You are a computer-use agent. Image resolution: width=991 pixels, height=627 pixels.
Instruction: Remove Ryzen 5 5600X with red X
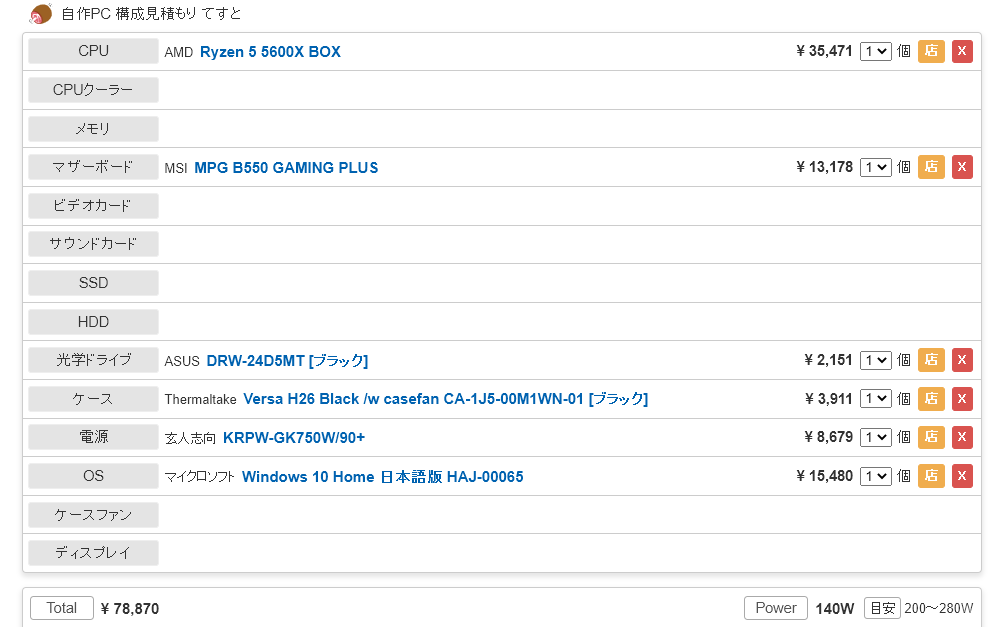pyautogui.click(x=962, y=51)
